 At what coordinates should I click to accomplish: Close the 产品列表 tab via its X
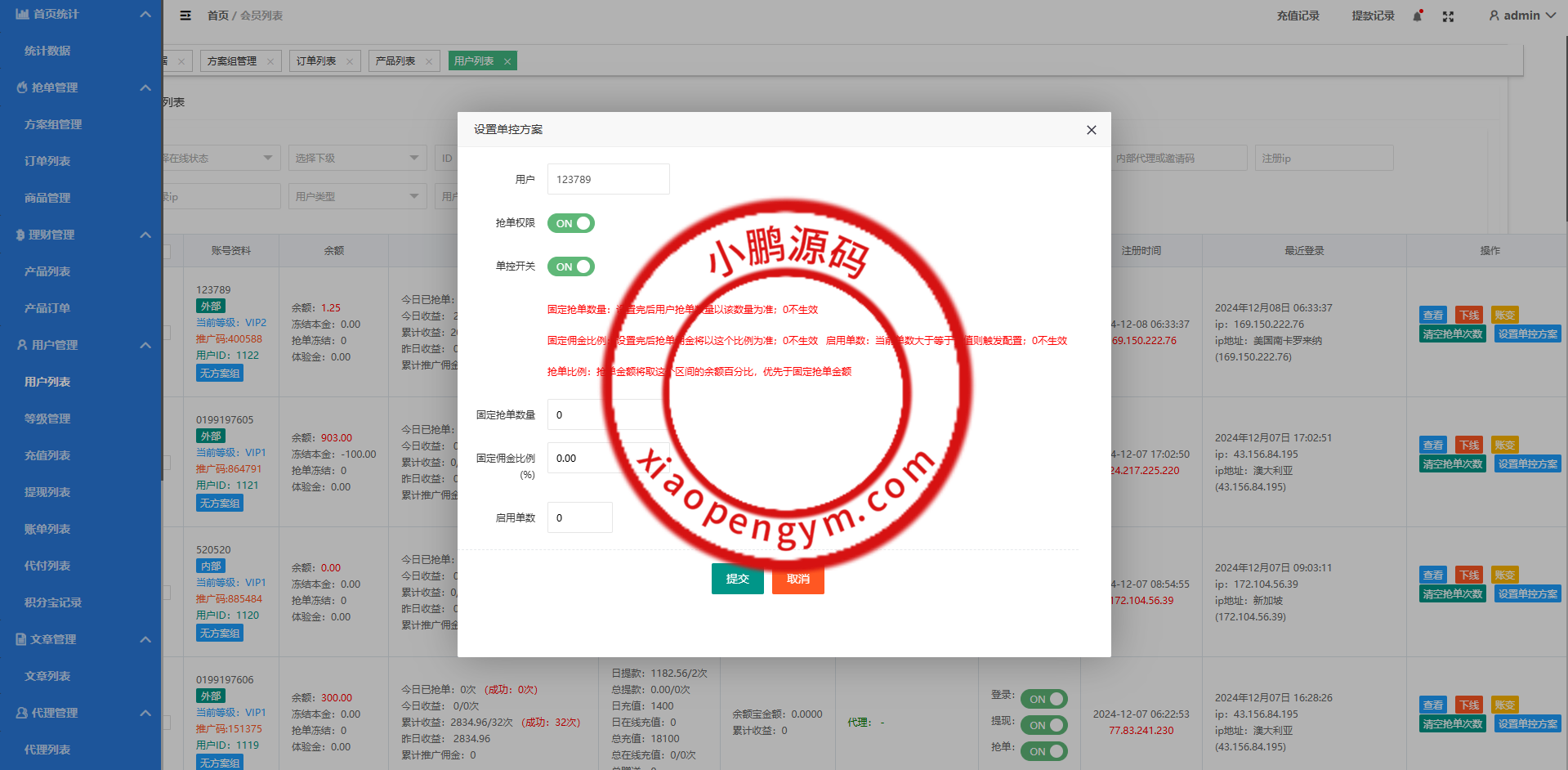[429, 61]
